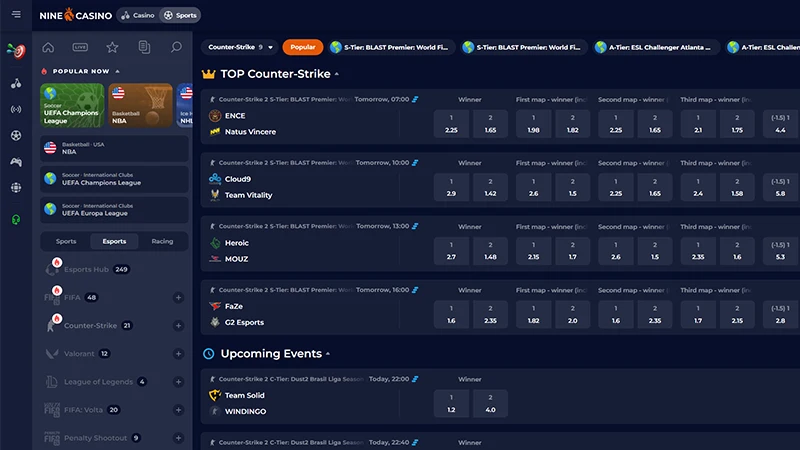Select the Sports tab in sidebar
The width and height of the screenshot is (800, 450).
click(66, 241)
